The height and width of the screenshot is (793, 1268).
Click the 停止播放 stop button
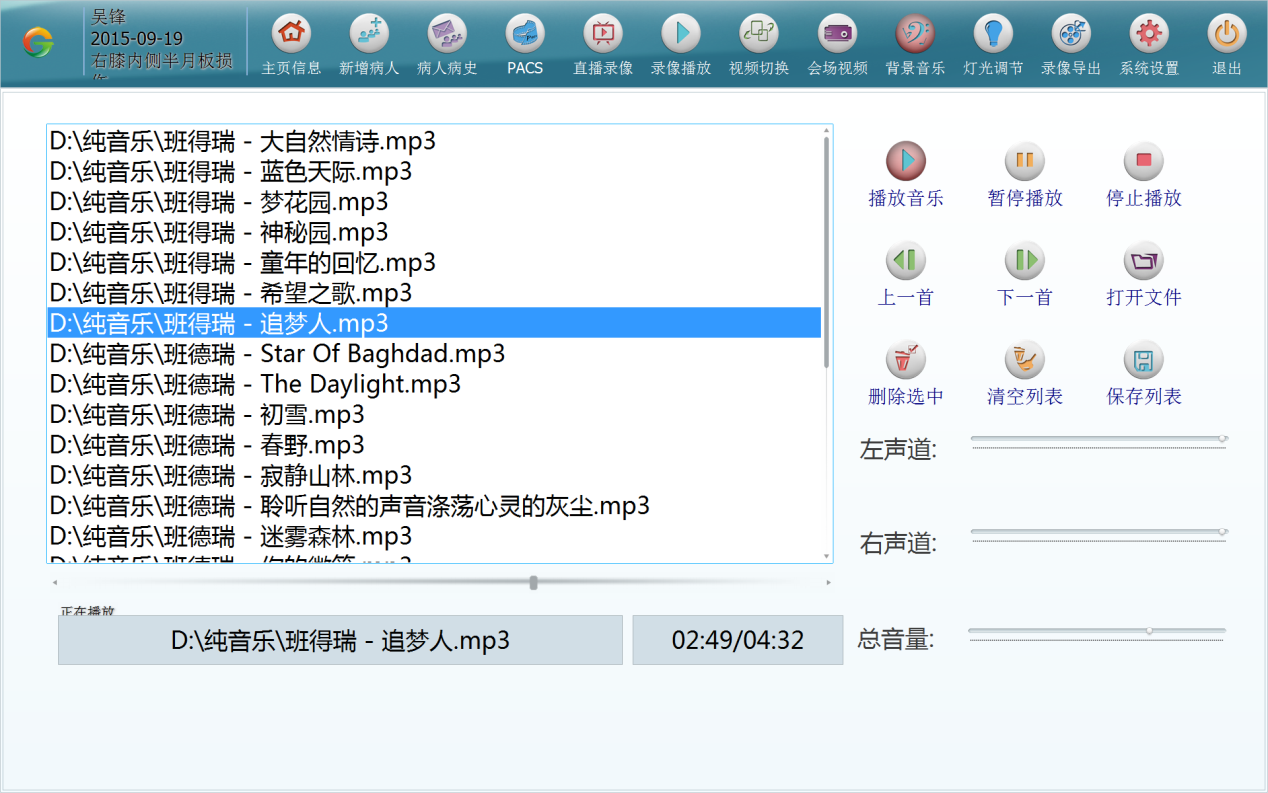1144,161
